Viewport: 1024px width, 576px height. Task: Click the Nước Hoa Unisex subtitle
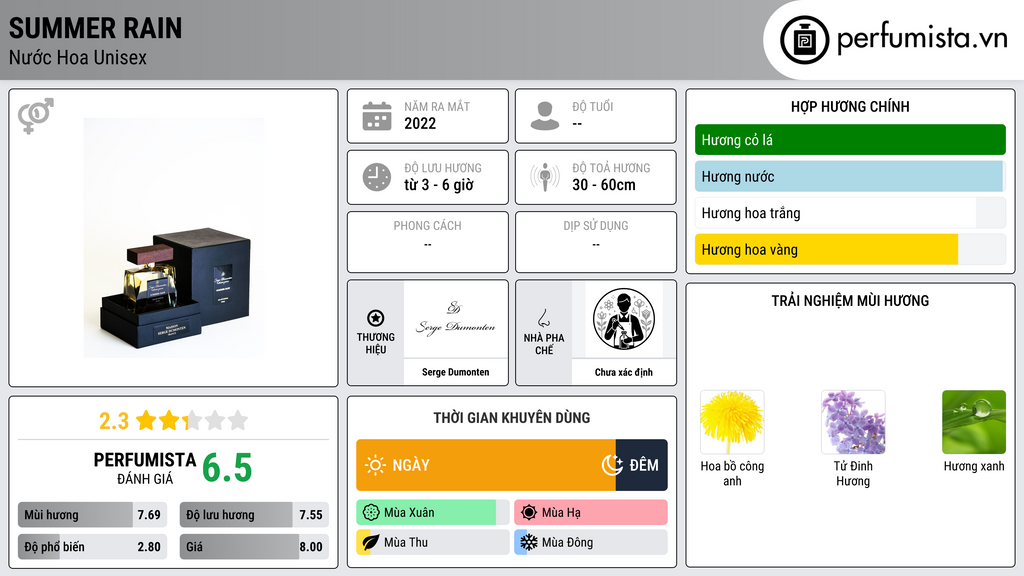tap(78, 57)
